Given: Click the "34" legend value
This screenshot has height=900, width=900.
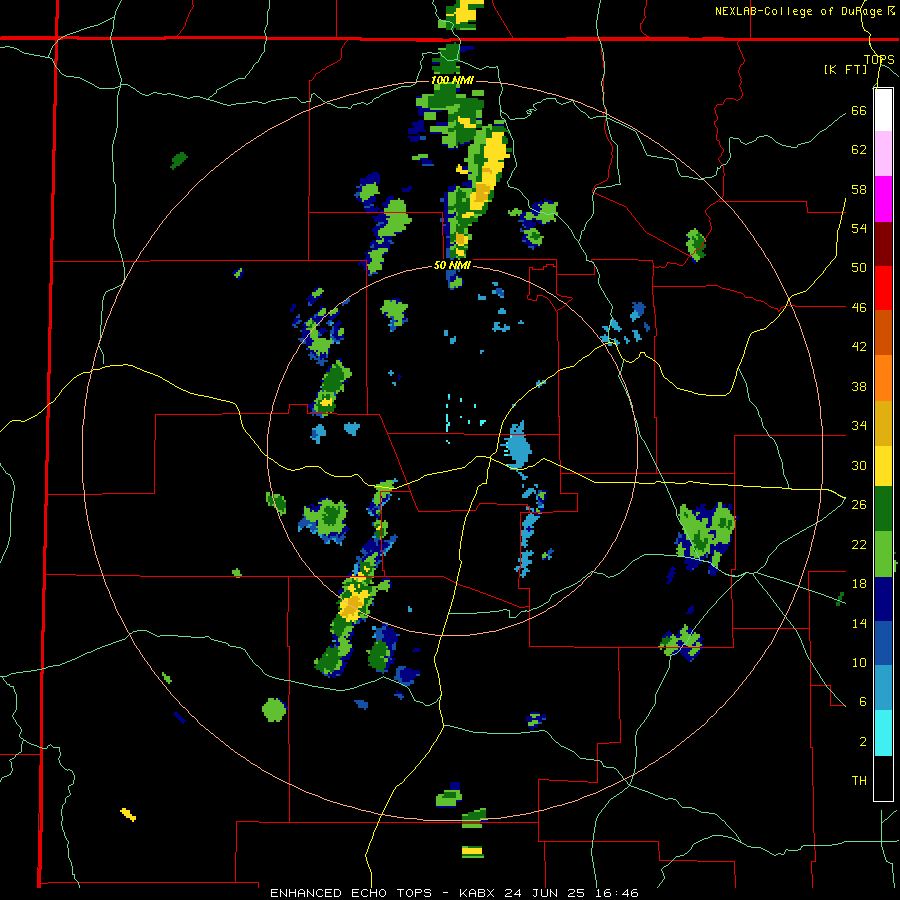Looking at the screenshot, I should pos(859,426).
